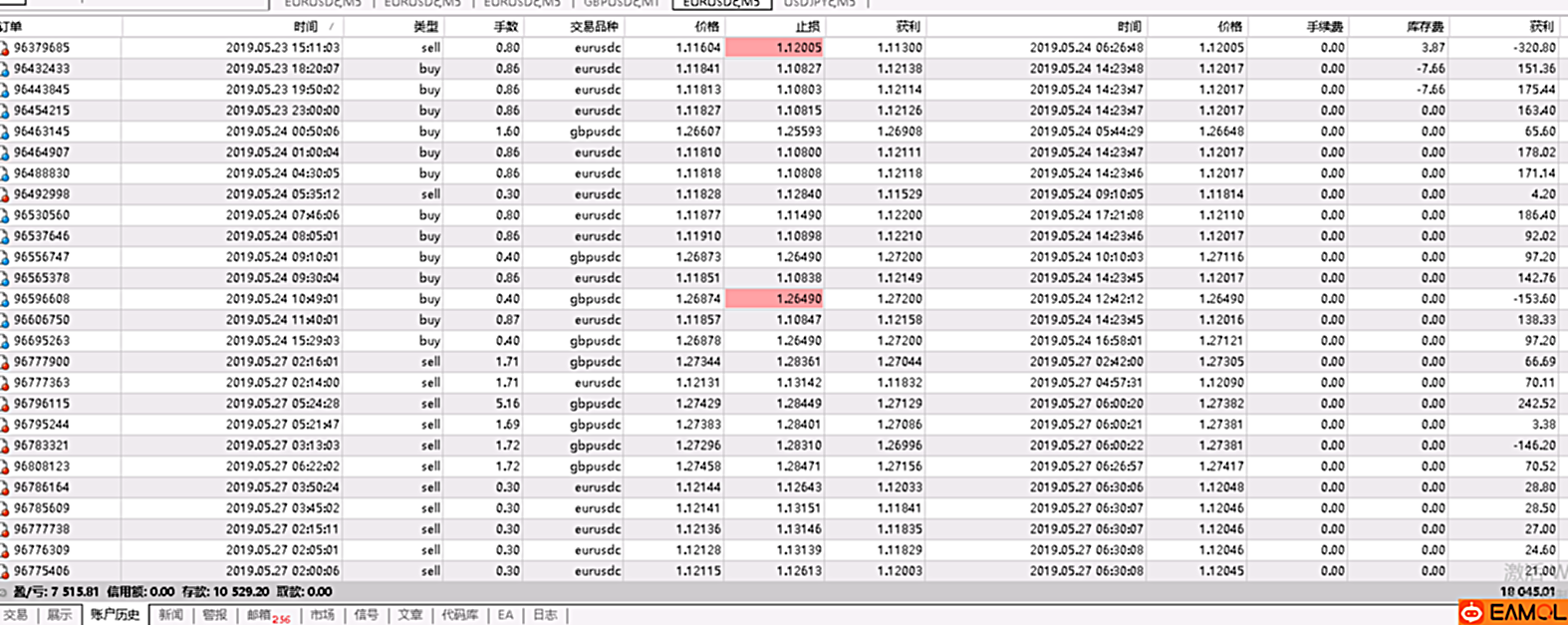Click the order icon beside ticket 96379685
The height and width of the screenshot is (625, 1568).
tap(5, 48)
